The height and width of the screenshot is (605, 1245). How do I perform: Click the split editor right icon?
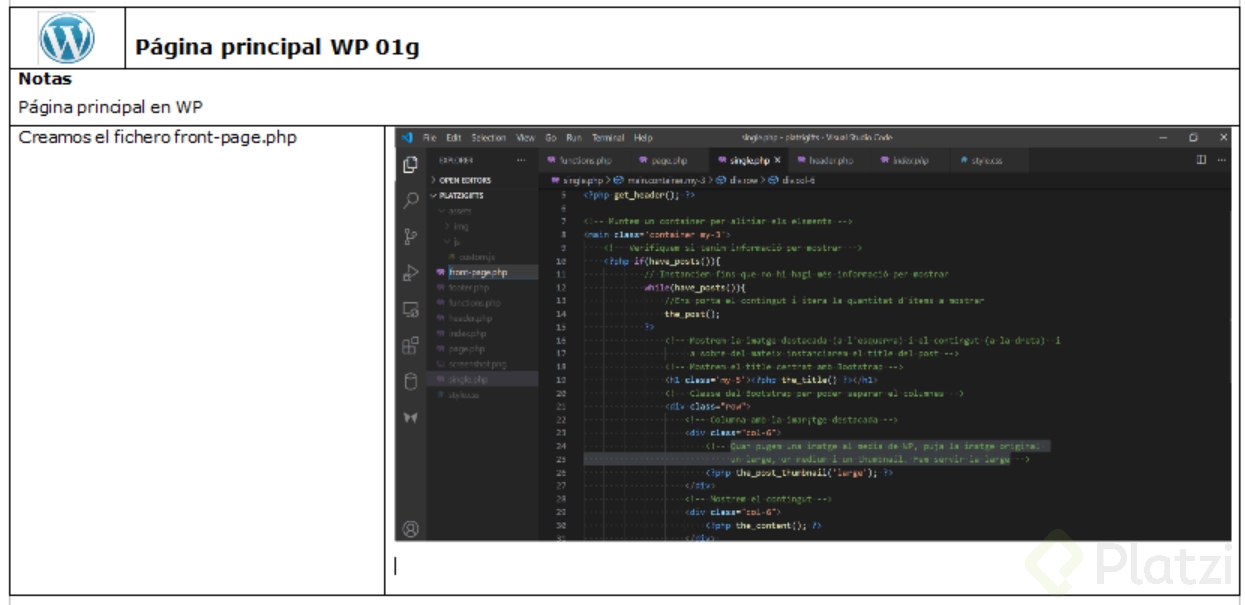click(1201, 160)
